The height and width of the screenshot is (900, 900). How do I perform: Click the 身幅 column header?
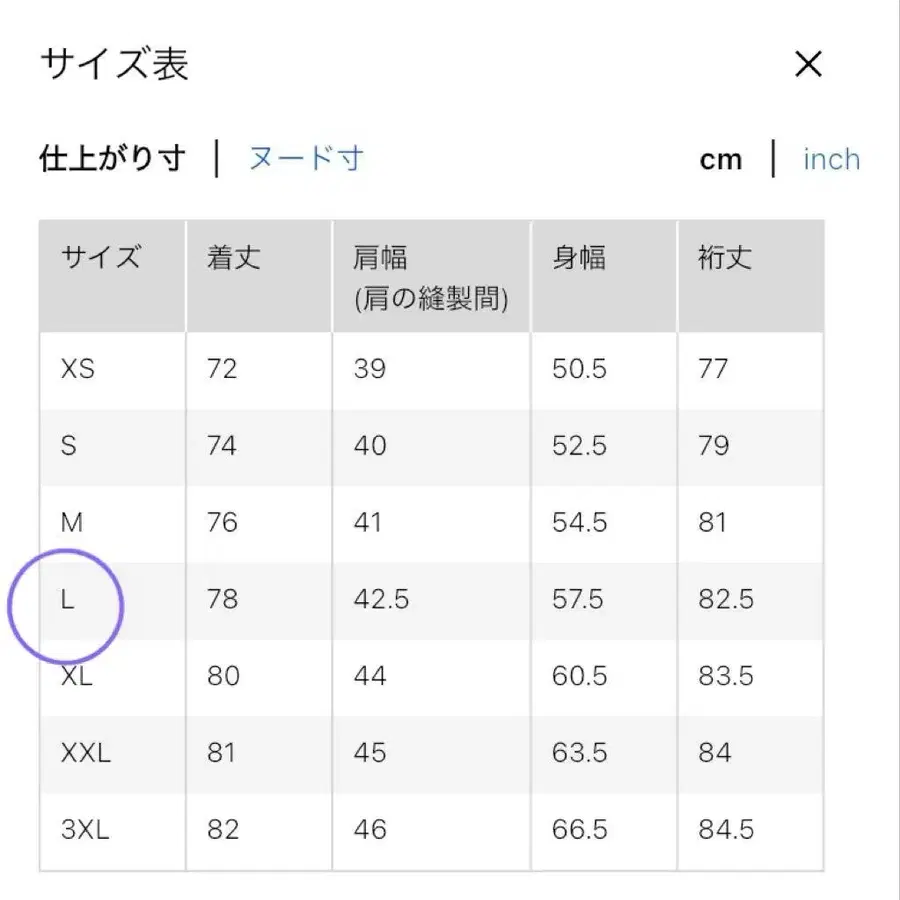(x=579, y=258)
